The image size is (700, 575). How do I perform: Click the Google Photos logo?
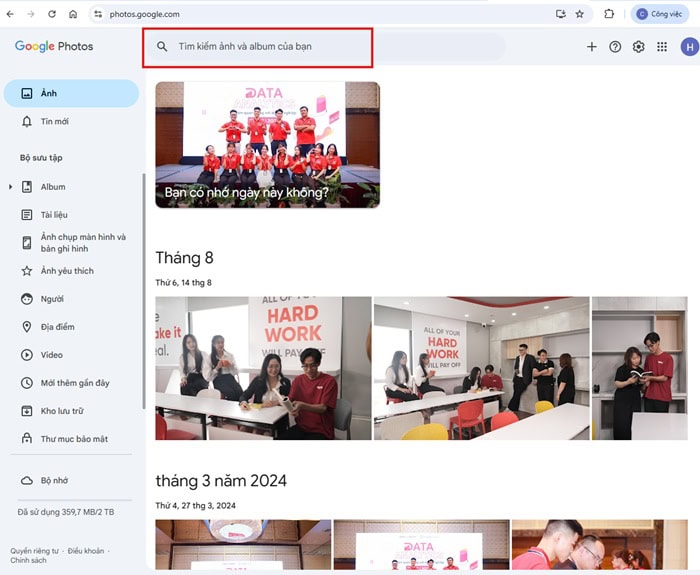(x=54, y=46)
